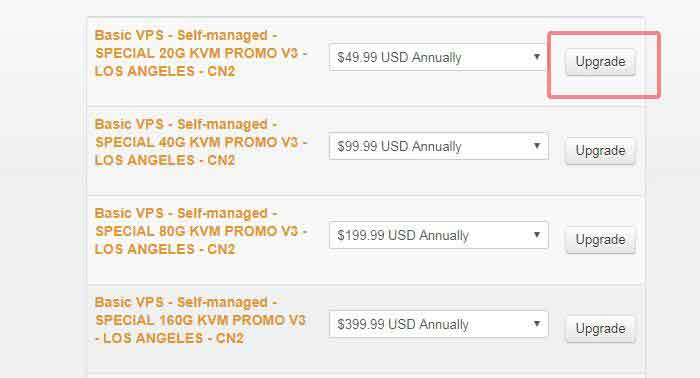The image size is (700, 378).
Task: Open the $199.99 USD Annually billing dropdown
Action: pyautogui.click(x=438, y=235)
